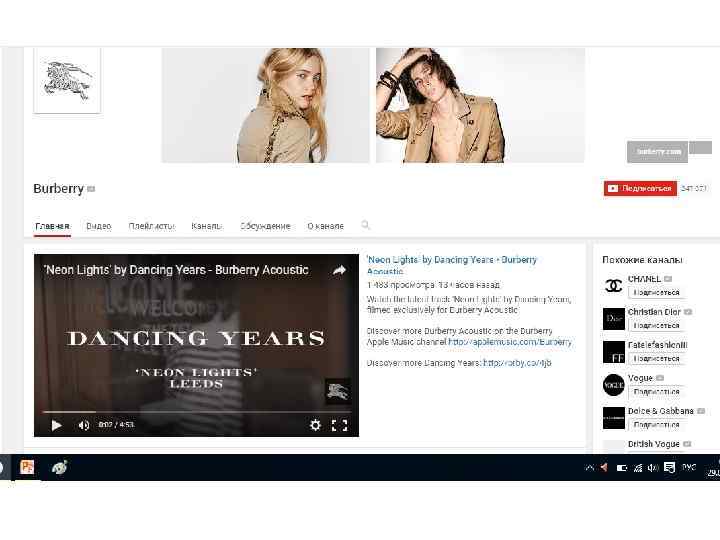Open the action center notifications icon
Viewport: 720px width, 540px height.
[669, 468]
